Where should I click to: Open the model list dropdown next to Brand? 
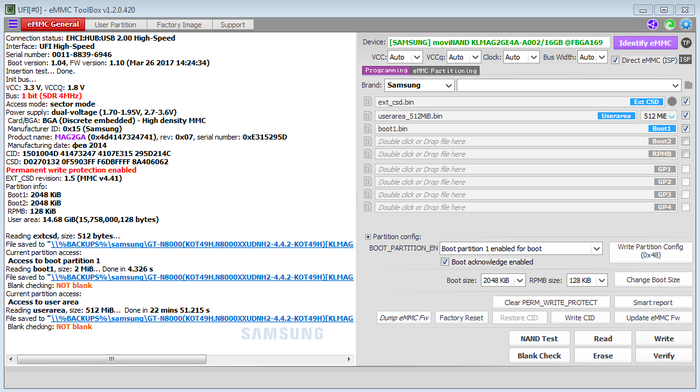point(569,85)
